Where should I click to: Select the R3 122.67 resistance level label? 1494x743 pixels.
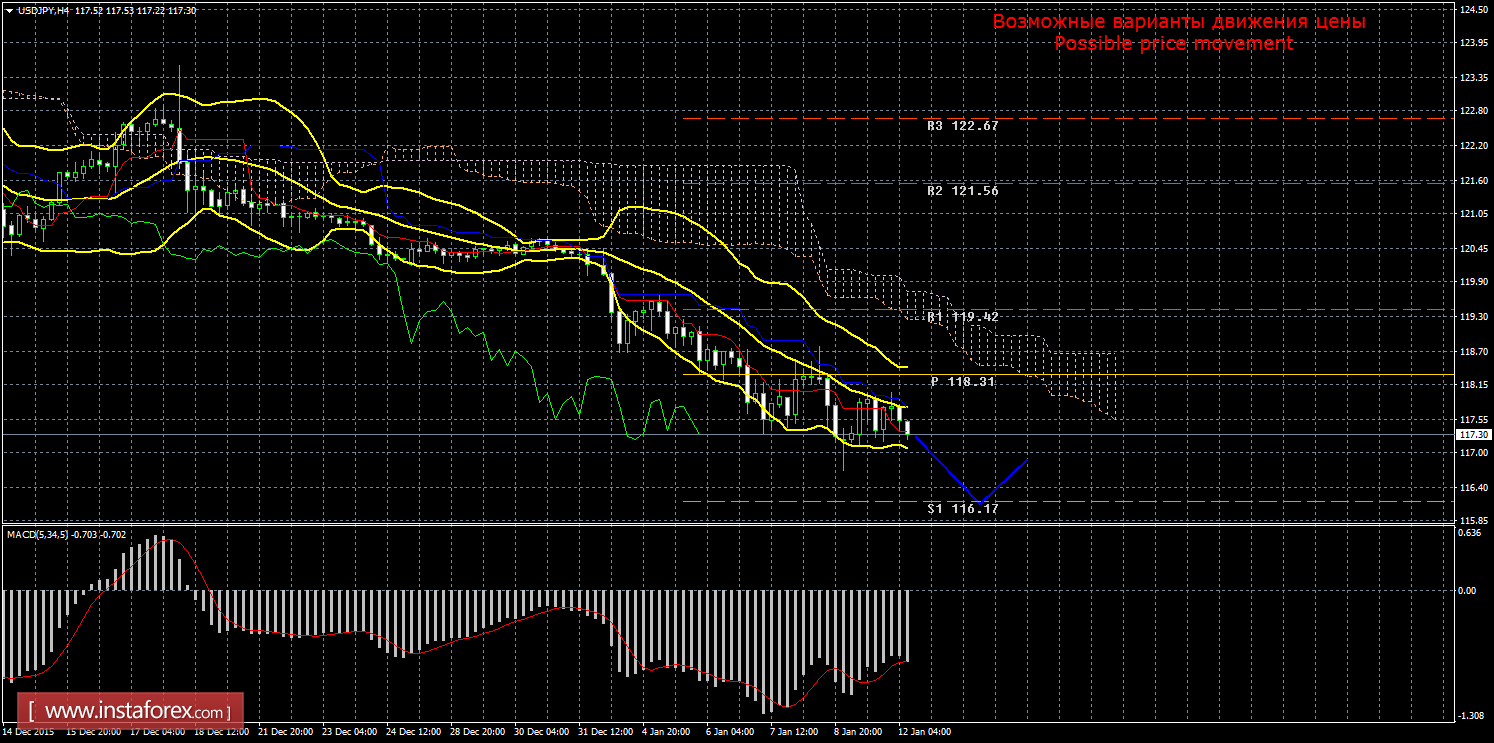pos(962,126)
